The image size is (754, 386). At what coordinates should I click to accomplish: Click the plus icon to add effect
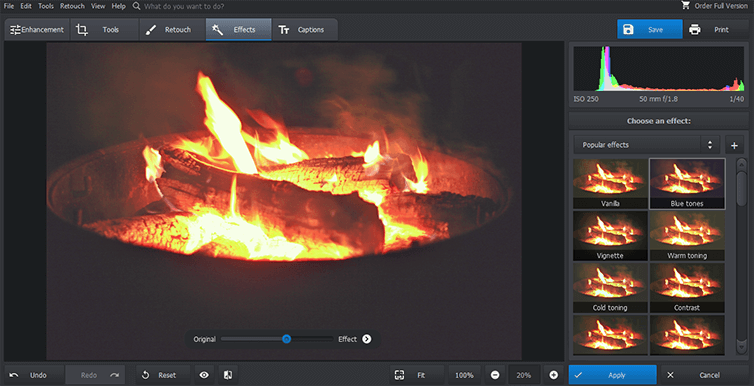click(734, 145)
